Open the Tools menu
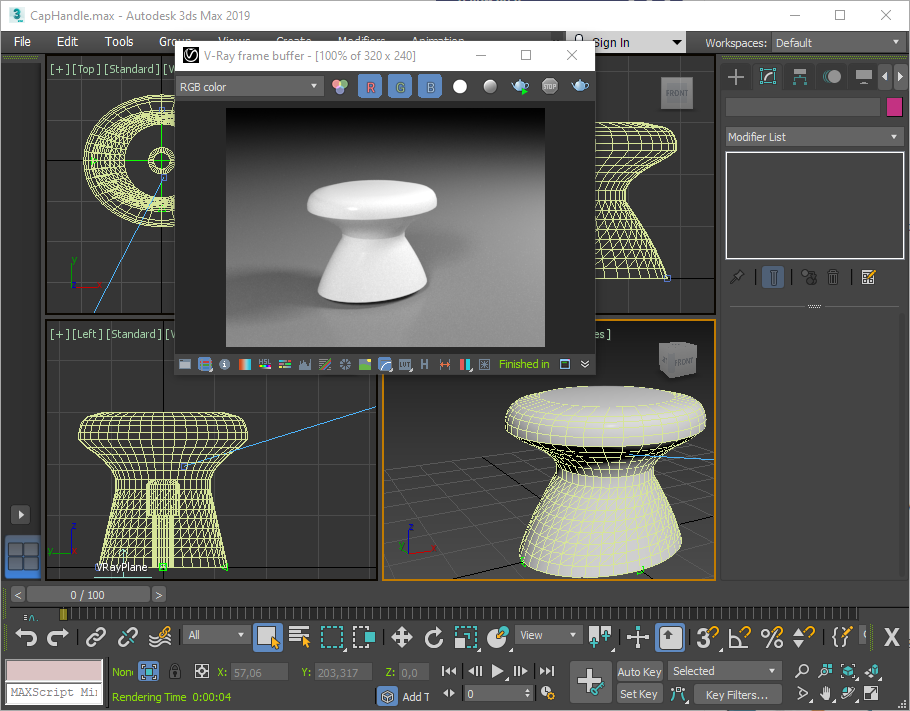The height and width of the screenshot is (711, 910). pos(119,42)
